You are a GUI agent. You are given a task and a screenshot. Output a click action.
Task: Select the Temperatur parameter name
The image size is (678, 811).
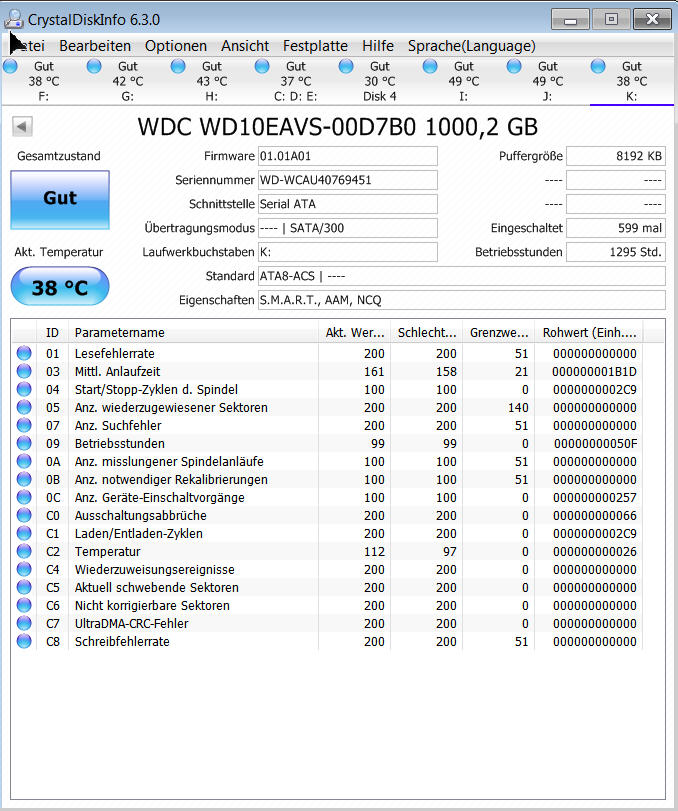[108, 551]
